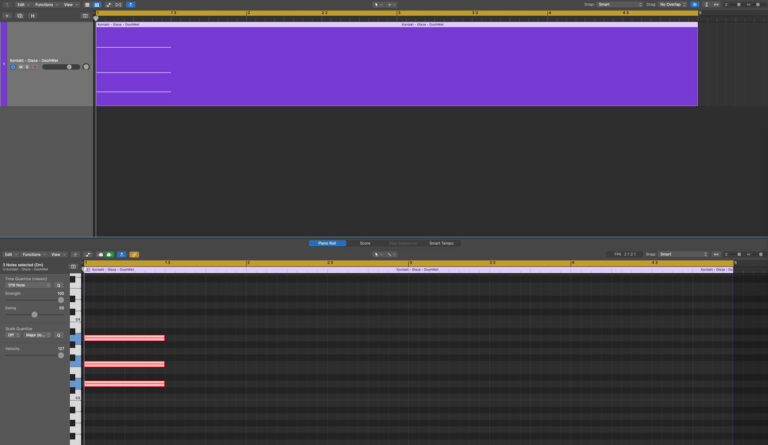Viewport: 768px width, 445px height.
Task: Toggle solo on the Kontakt Glaze track
Action: tap(27, 67)
